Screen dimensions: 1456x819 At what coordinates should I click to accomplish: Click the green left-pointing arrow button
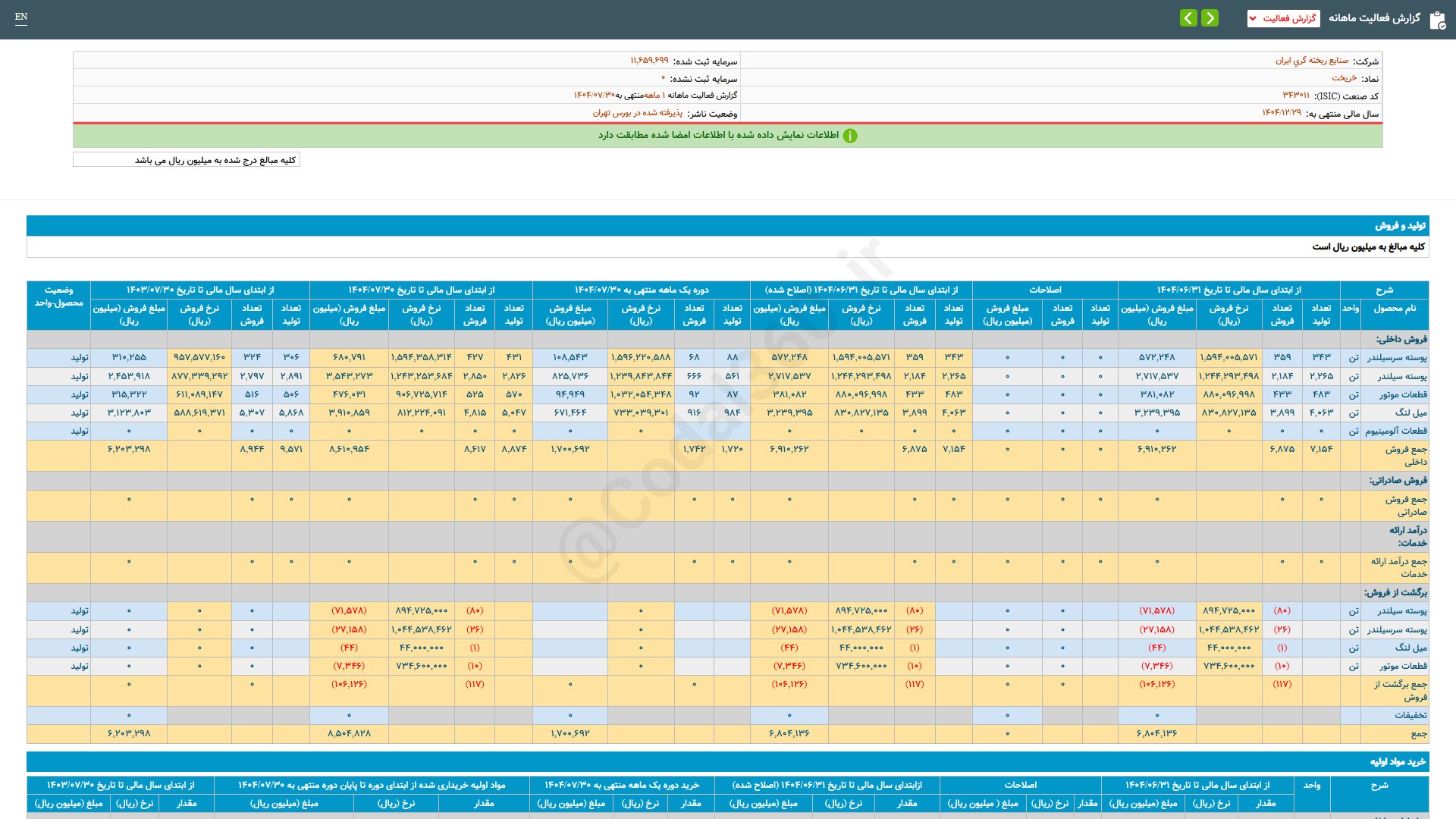click(1188, 18)
